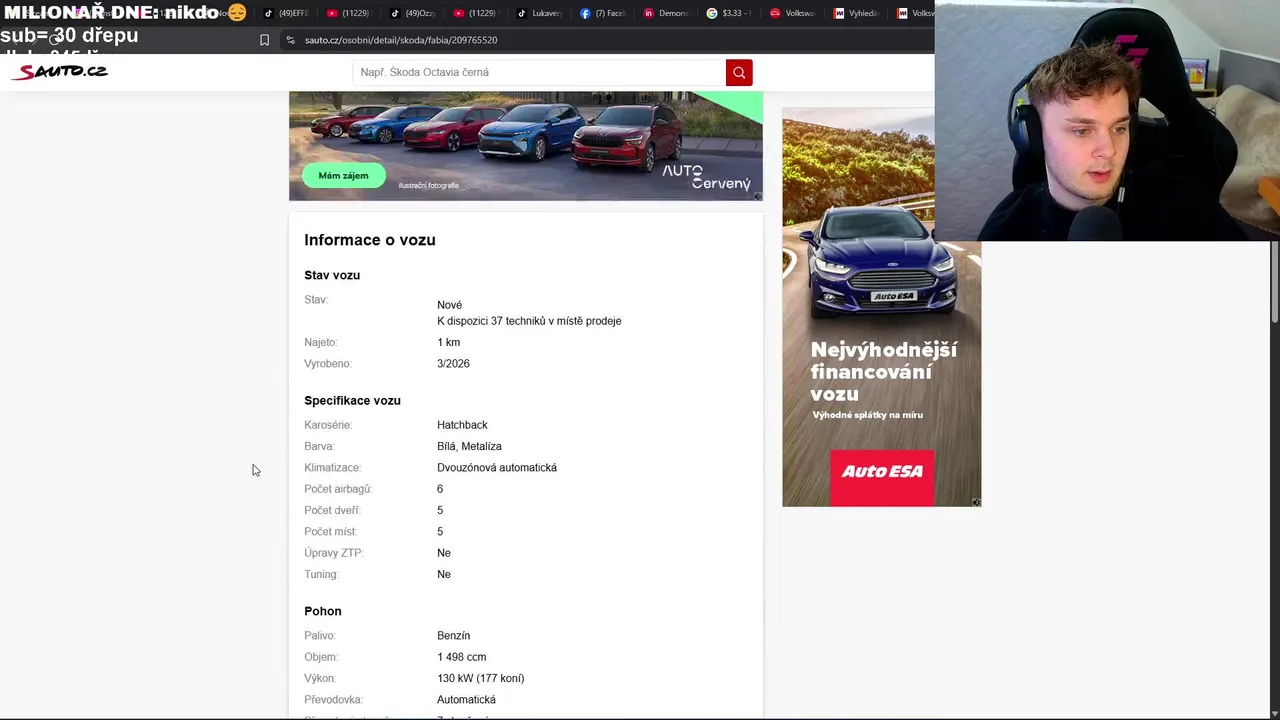The width and height of the screenshot is (1280, 720).
Task: Click the 'Informace o vozu' heading
Action: click(x=370, y=240)
